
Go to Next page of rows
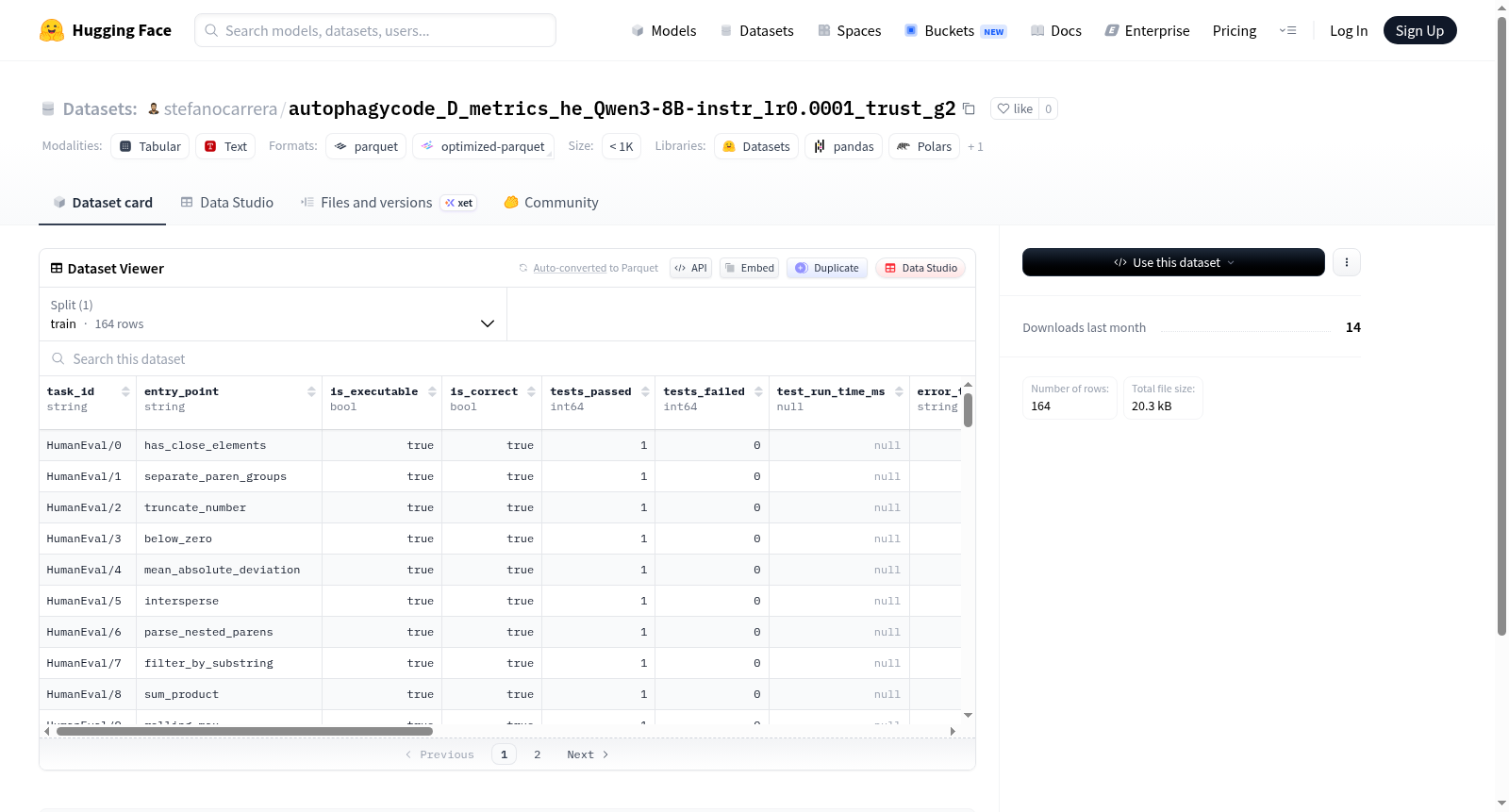pyautogui.click(x=588, y=754)
